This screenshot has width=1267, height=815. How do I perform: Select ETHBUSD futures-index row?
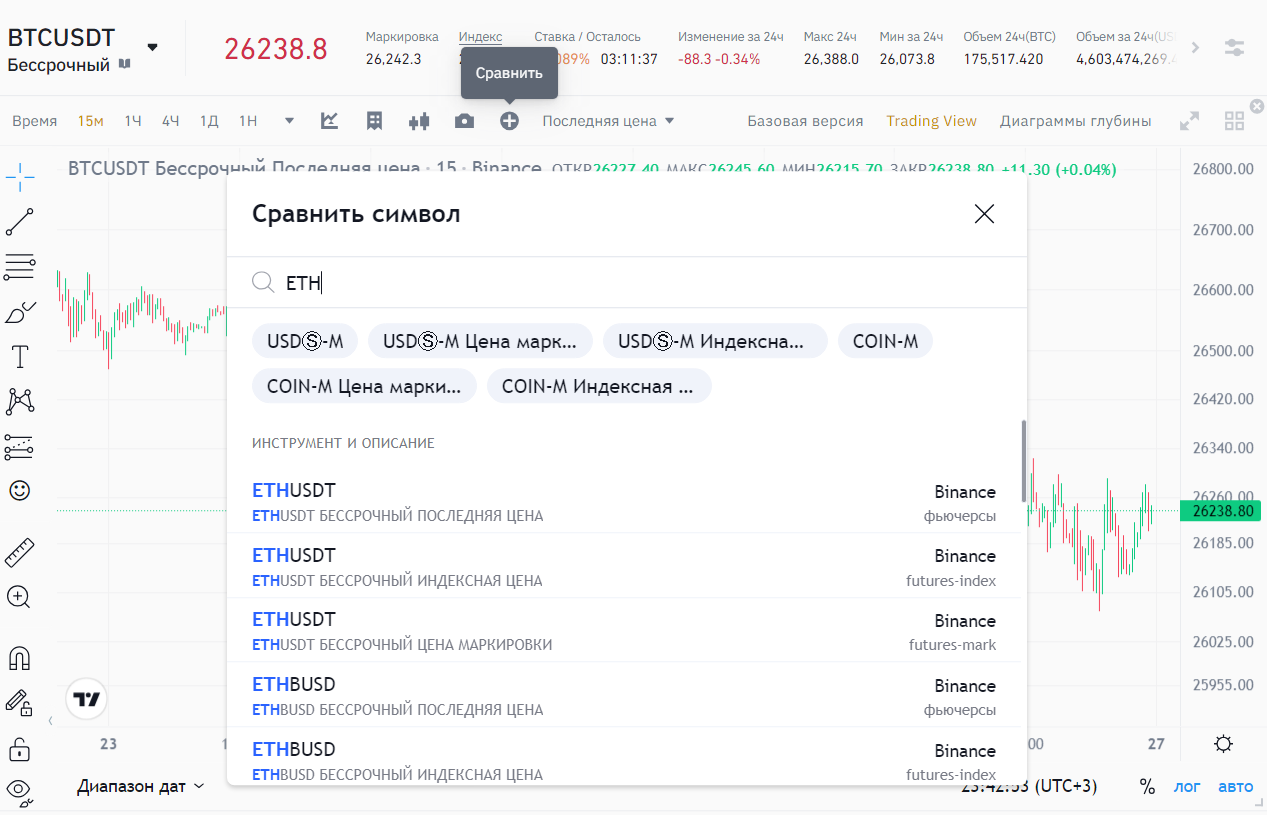(x=624, y=758)
